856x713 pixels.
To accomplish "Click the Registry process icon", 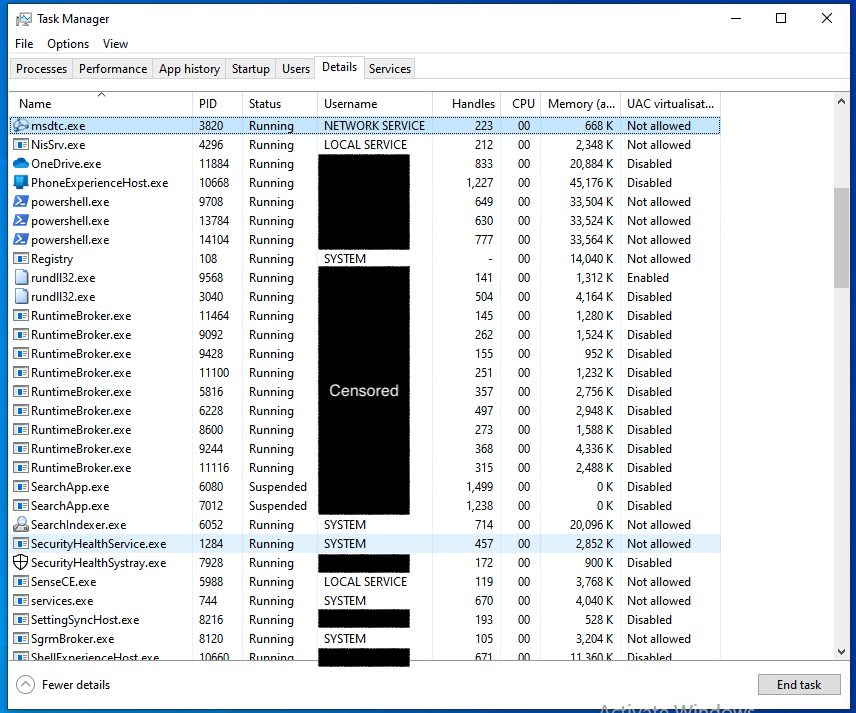I will click(x=21, y=259).
